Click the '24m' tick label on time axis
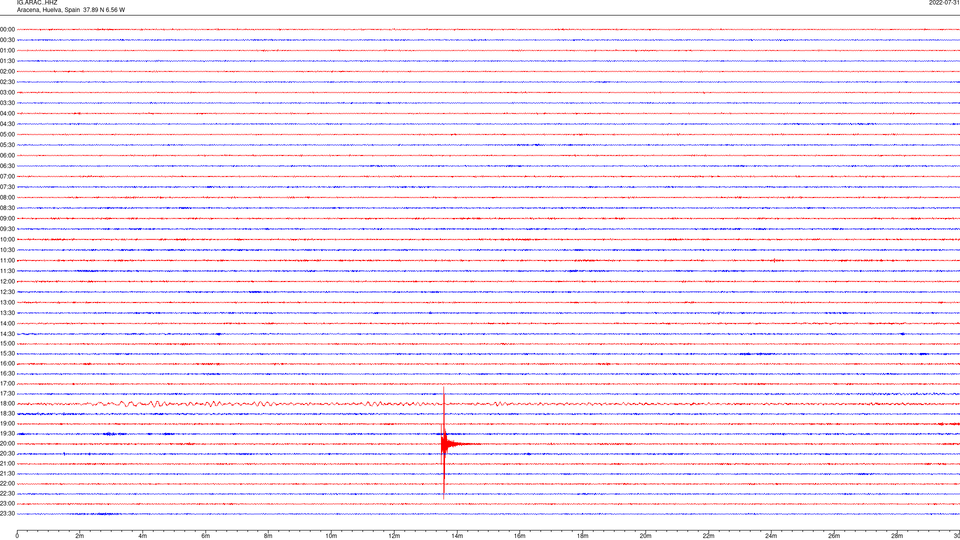Image resolution: width=960 pixels, height=540 pixels. [x=771, y=536]
